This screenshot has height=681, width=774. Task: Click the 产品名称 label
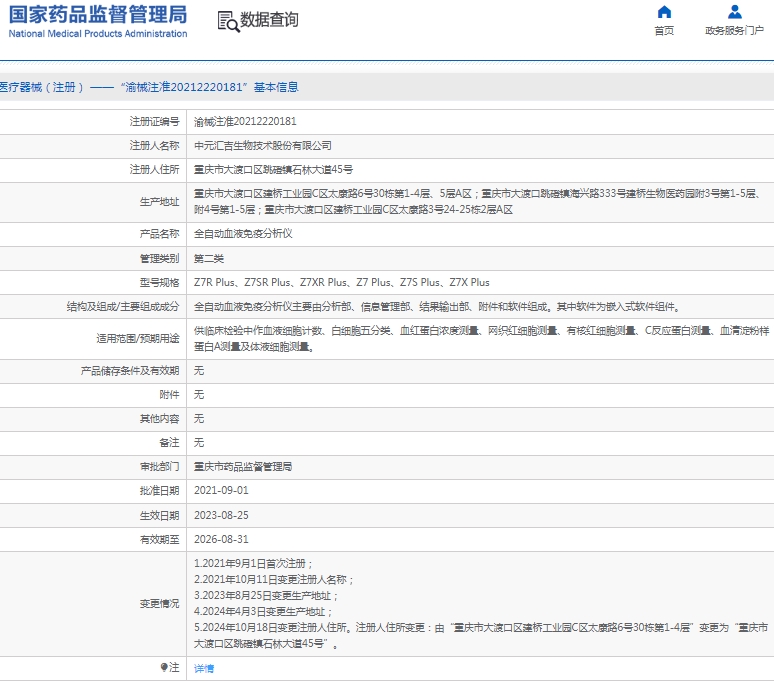click(x=159, y=233)
